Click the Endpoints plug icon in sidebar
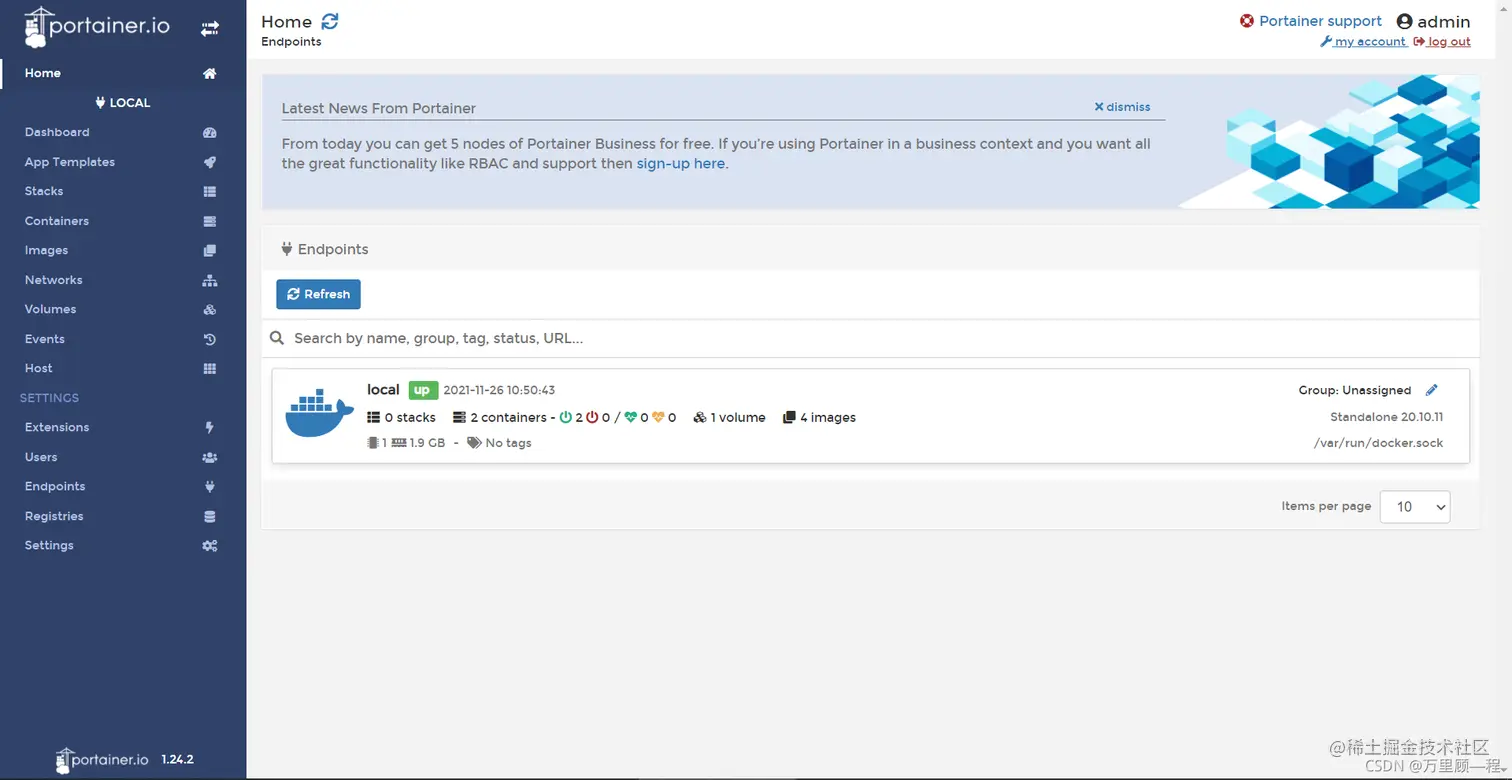The height and width of the screenshot is (780, 1512). 209,486
